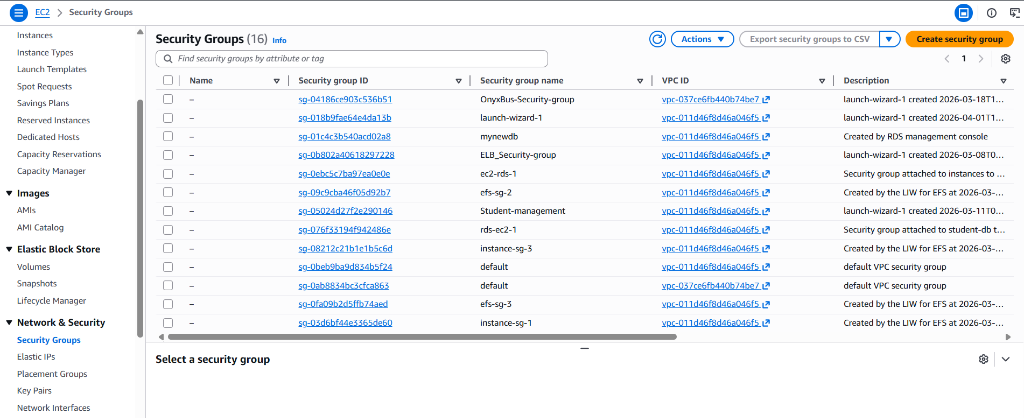
Task: Sort by Name column arrow
Action: click(276, 81)
